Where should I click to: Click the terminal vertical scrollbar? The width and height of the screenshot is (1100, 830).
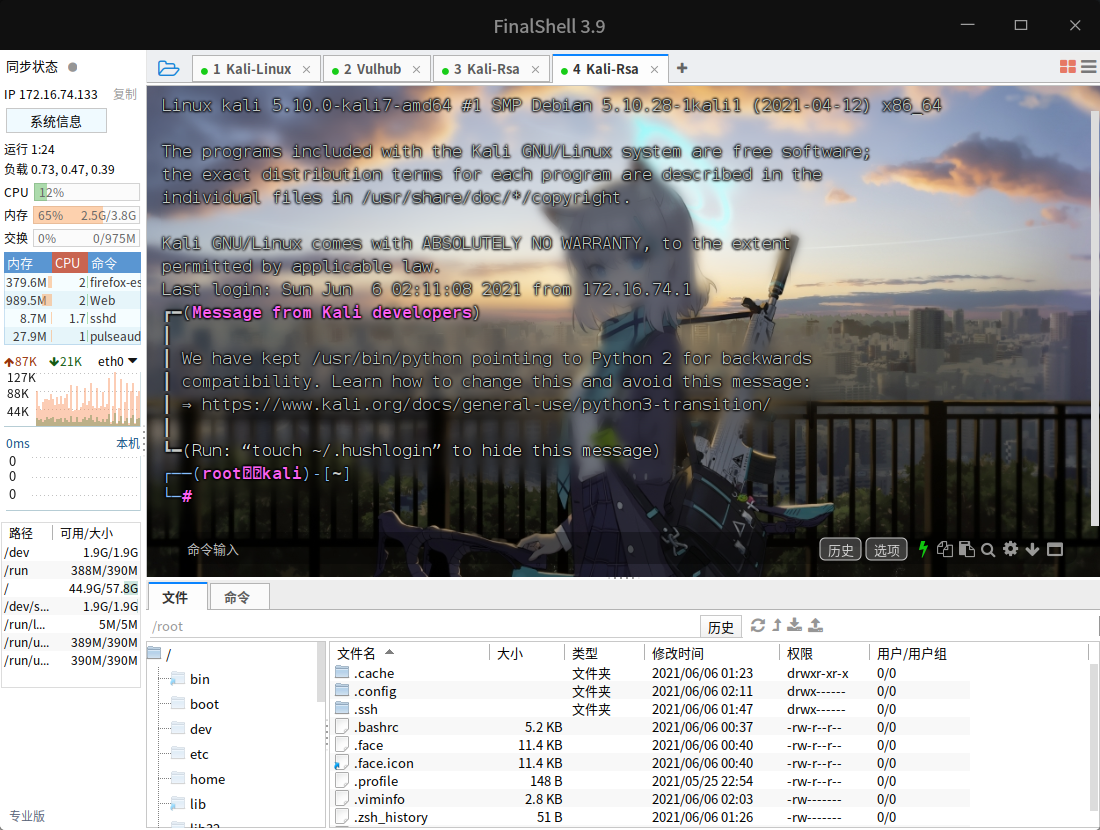pos(1095,317)
